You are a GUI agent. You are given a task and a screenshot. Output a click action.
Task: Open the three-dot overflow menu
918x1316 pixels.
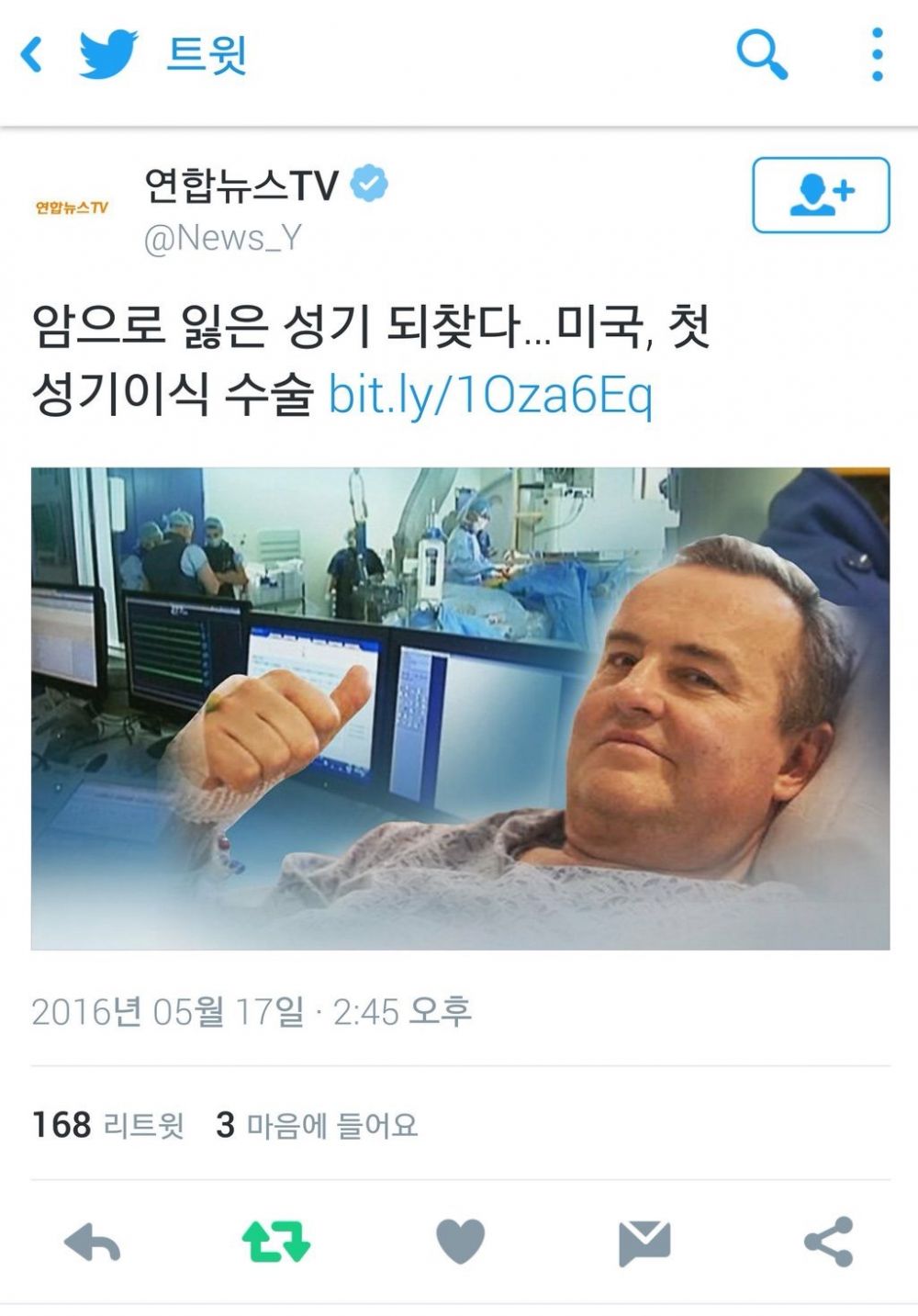coord(878,54)
